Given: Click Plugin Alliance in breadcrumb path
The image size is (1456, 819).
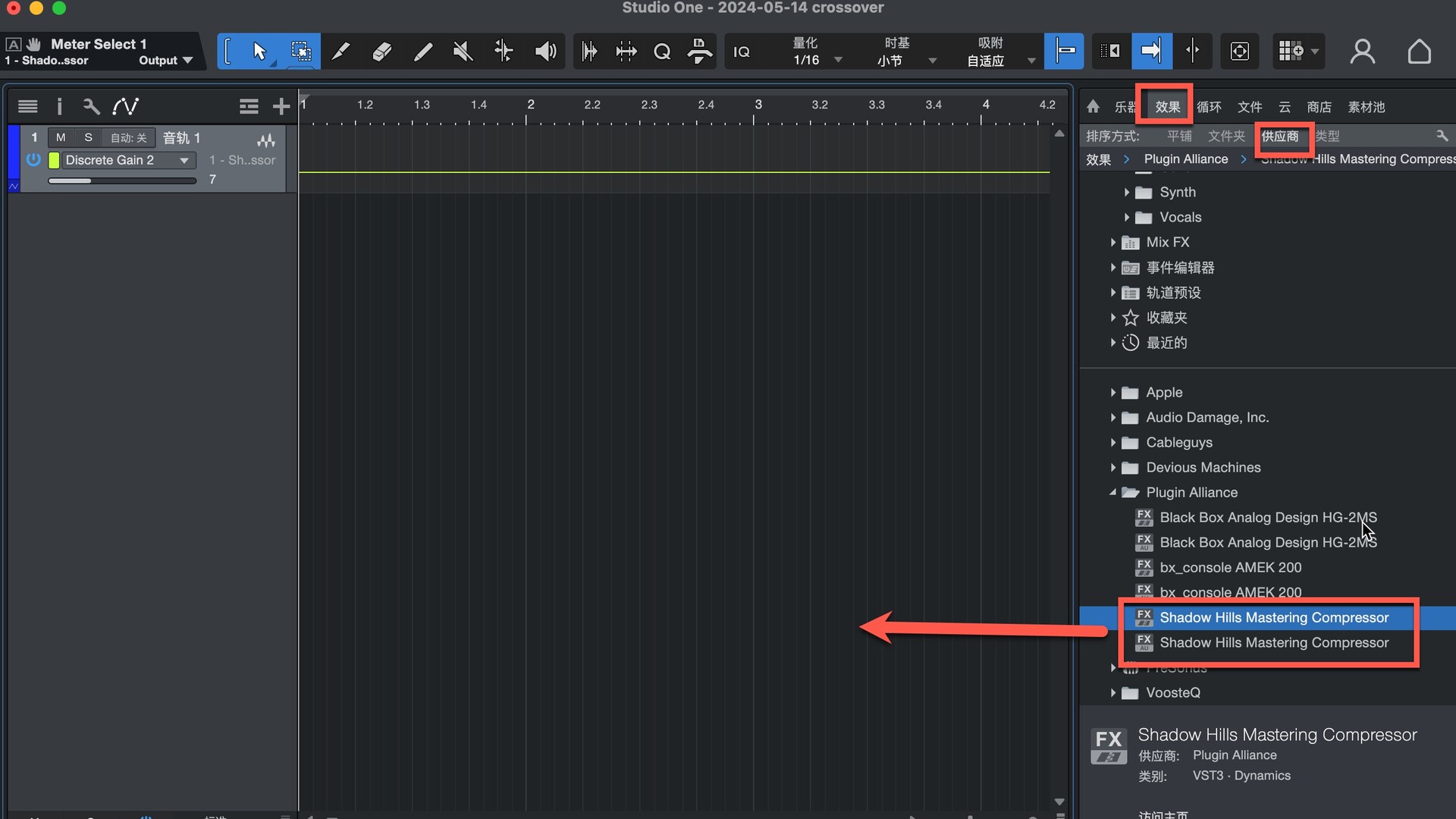Looking at the screenshot, I should (x=1186, y=158).
